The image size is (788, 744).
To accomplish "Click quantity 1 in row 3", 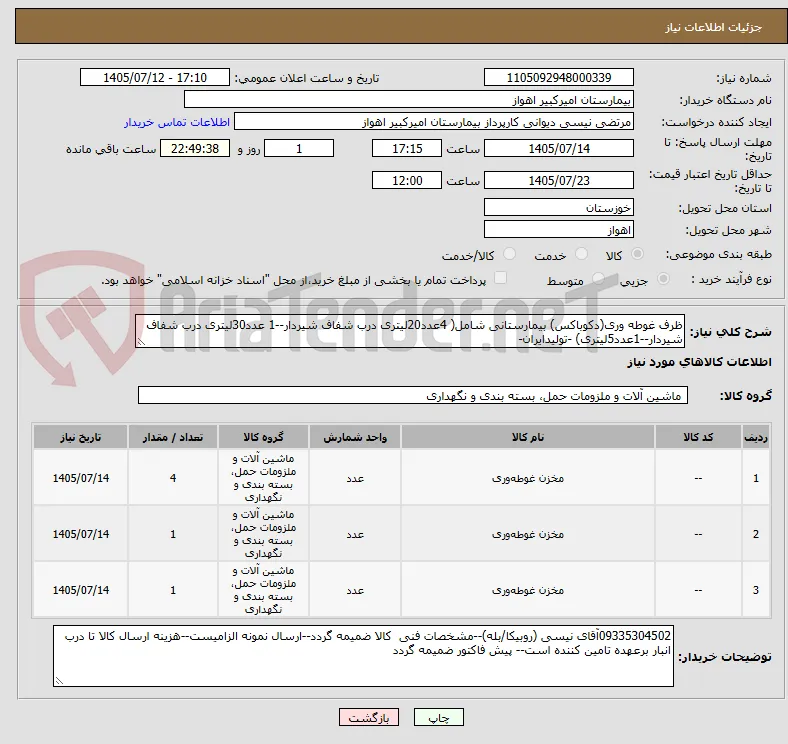I will (173, 590).
